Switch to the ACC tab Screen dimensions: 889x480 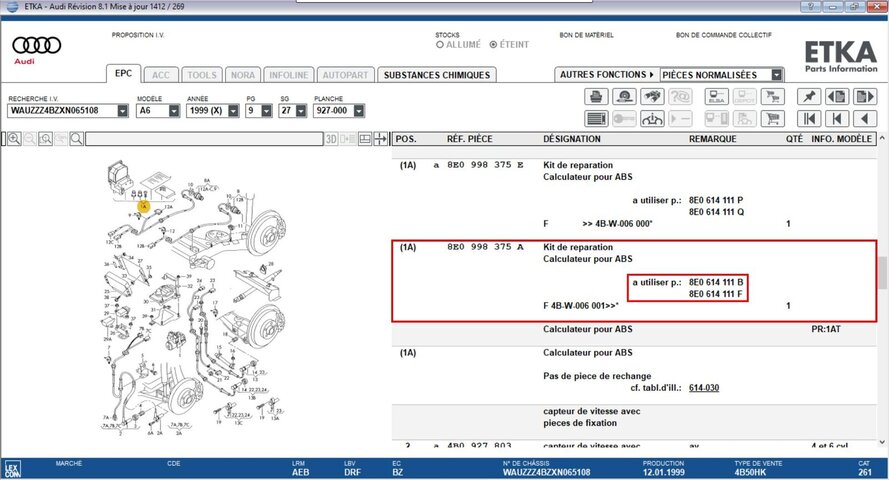click(160, 75)
